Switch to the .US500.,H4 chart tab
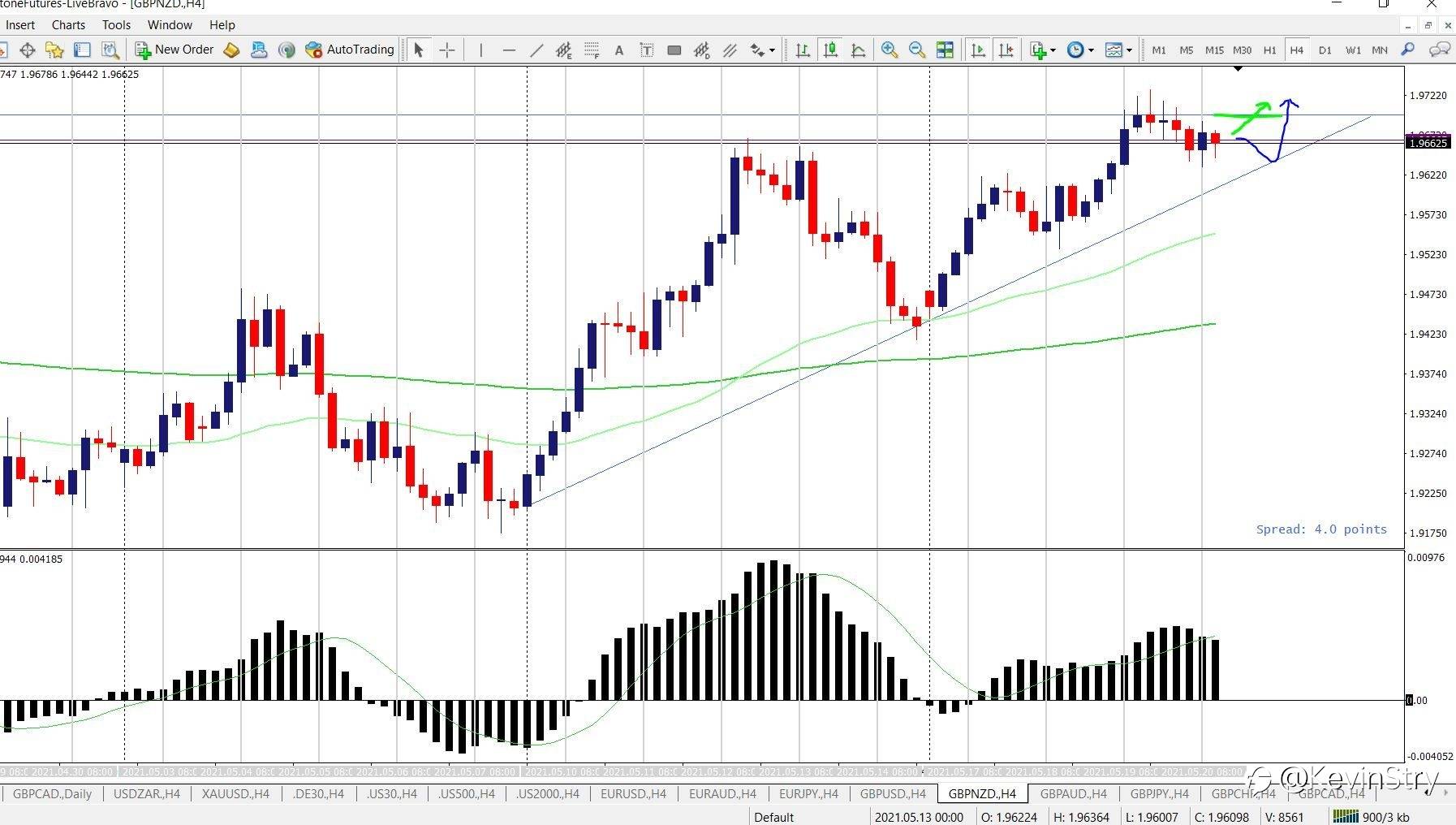The image size is (1456, 825). [466, 793]
